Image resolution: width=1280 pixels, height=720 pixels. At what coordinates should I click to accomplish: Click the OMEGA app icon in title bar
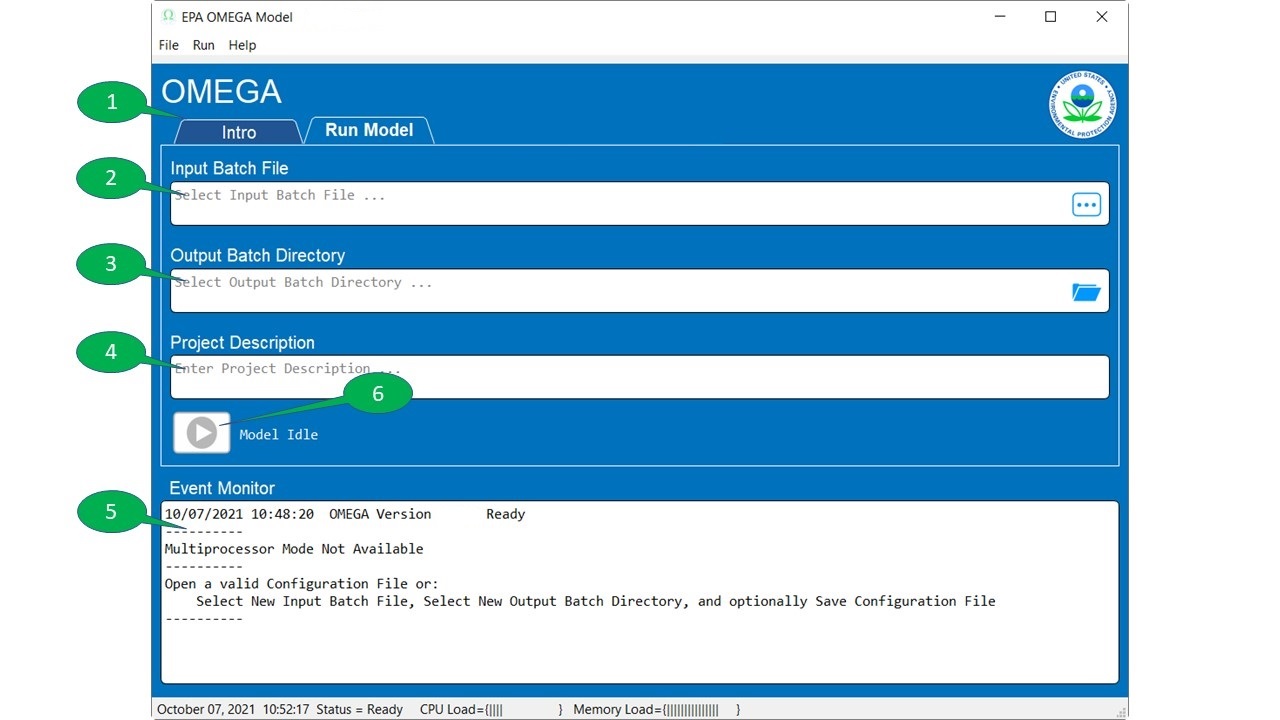[168, 16]
